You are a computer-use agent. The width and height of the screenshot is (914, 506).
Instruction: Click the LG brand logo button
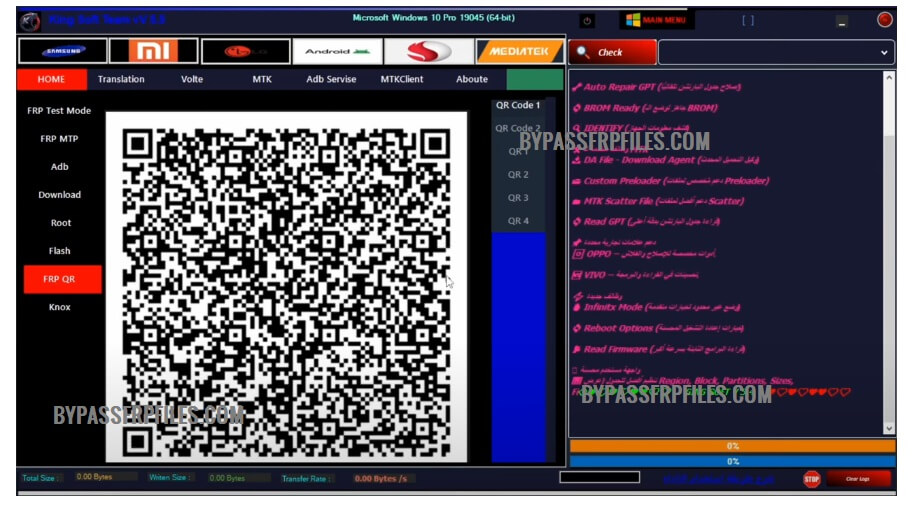pyautogui.click(x=245, y=51)
